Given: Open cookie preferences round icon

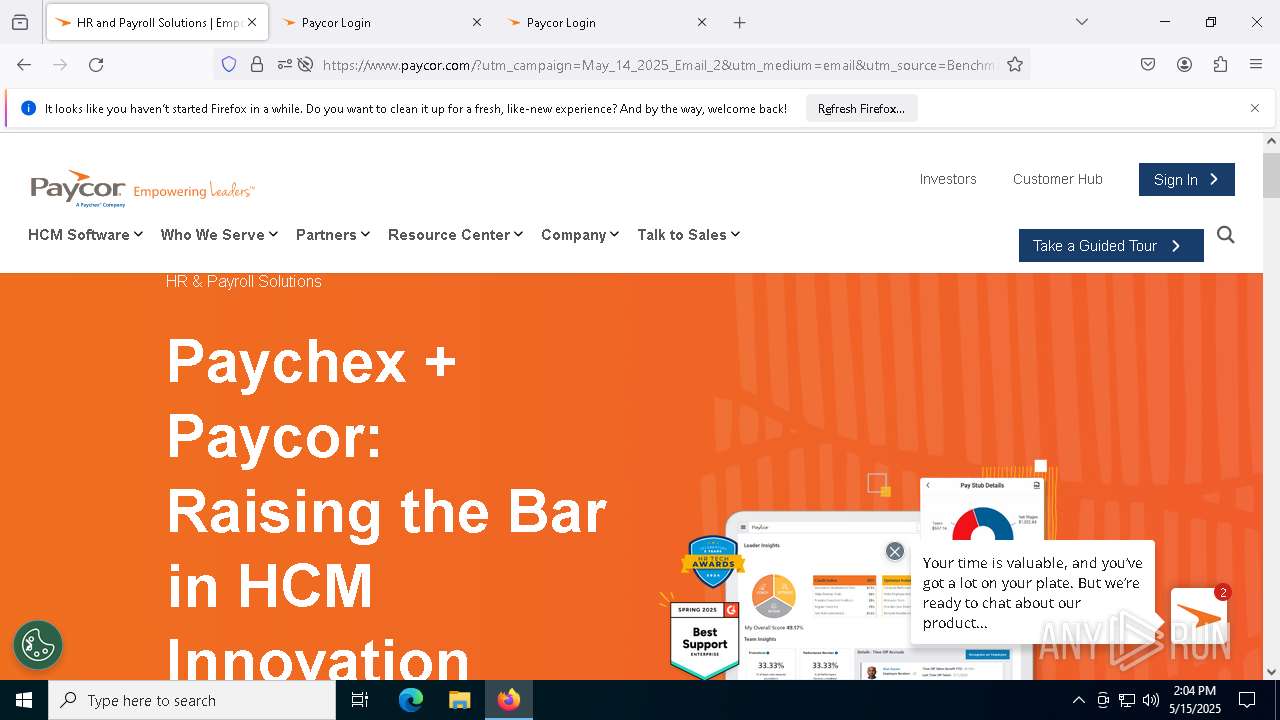Looking at the screenshot, I should pos(38,645).
